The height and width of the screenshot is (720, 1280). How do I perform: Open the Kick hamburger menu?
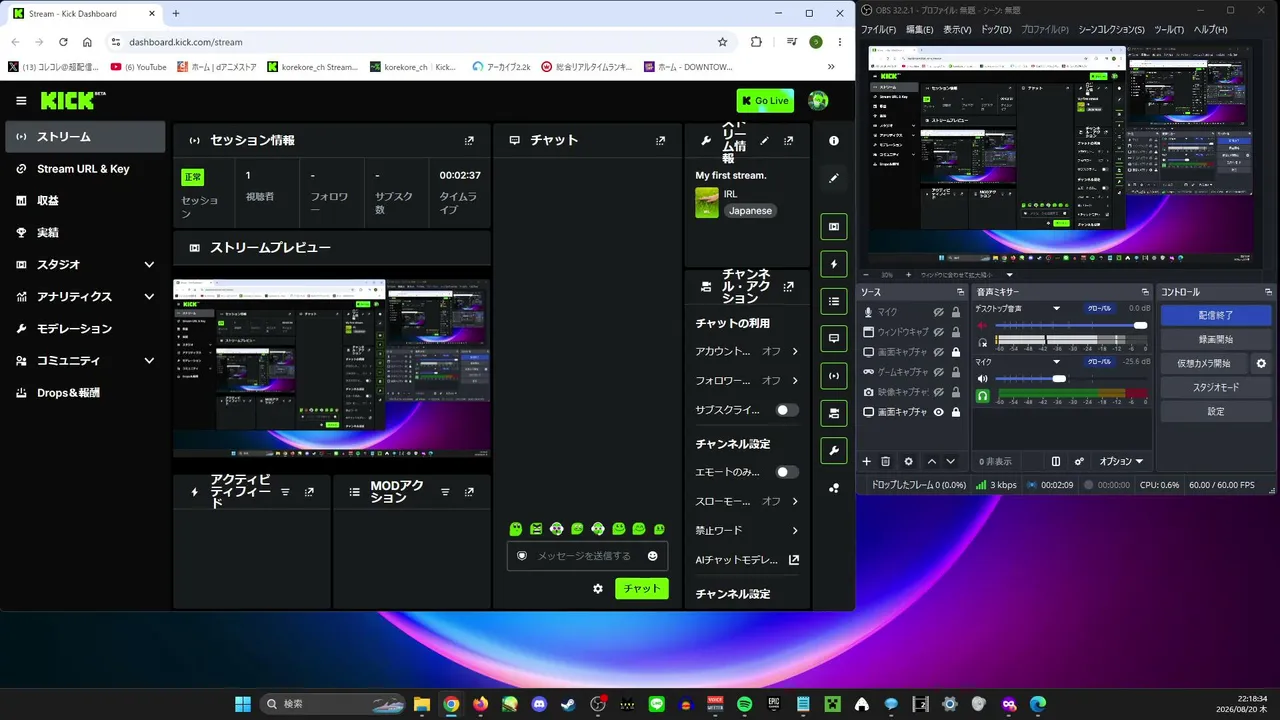tap(21, 101)
